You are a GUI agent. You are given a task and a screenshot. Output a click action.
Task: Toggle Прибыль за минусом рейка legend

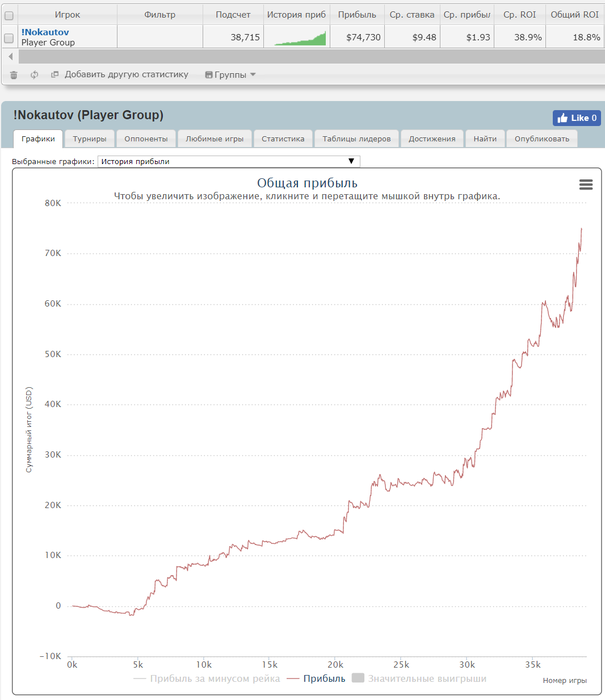tap(207, 679)
